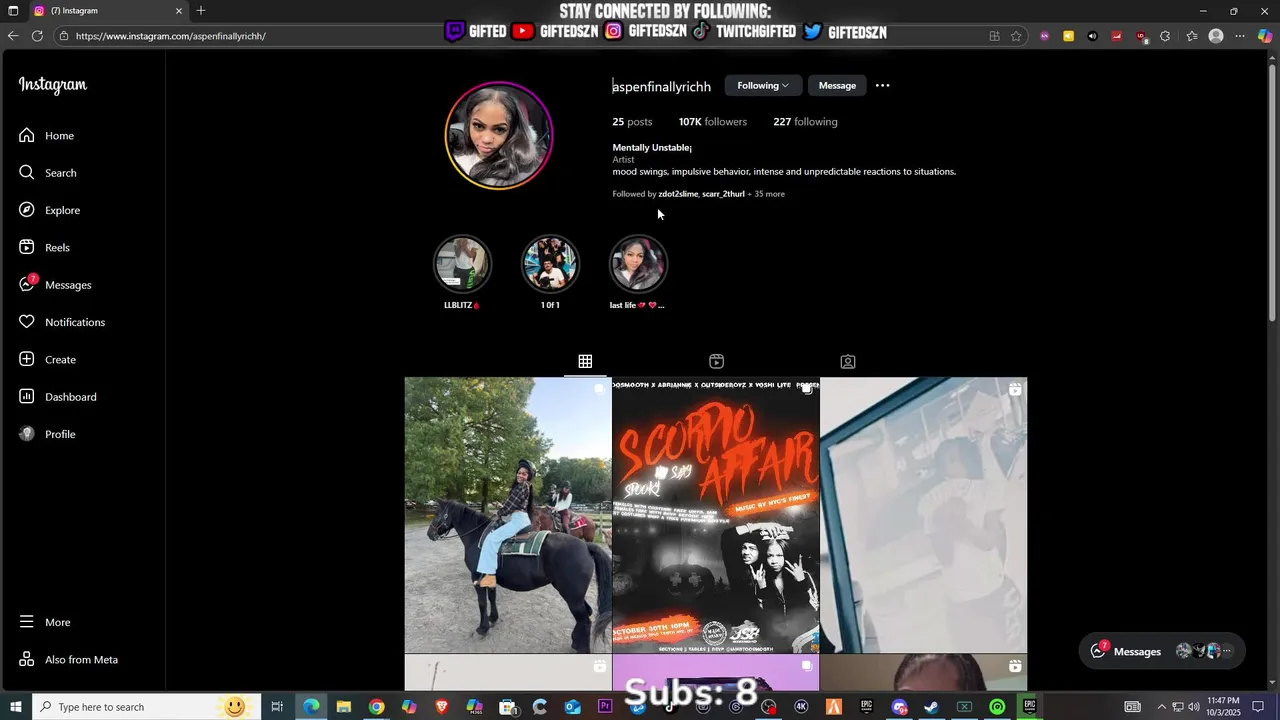
Task: Open the Following dropdown on profile
Action: [763, 86]
